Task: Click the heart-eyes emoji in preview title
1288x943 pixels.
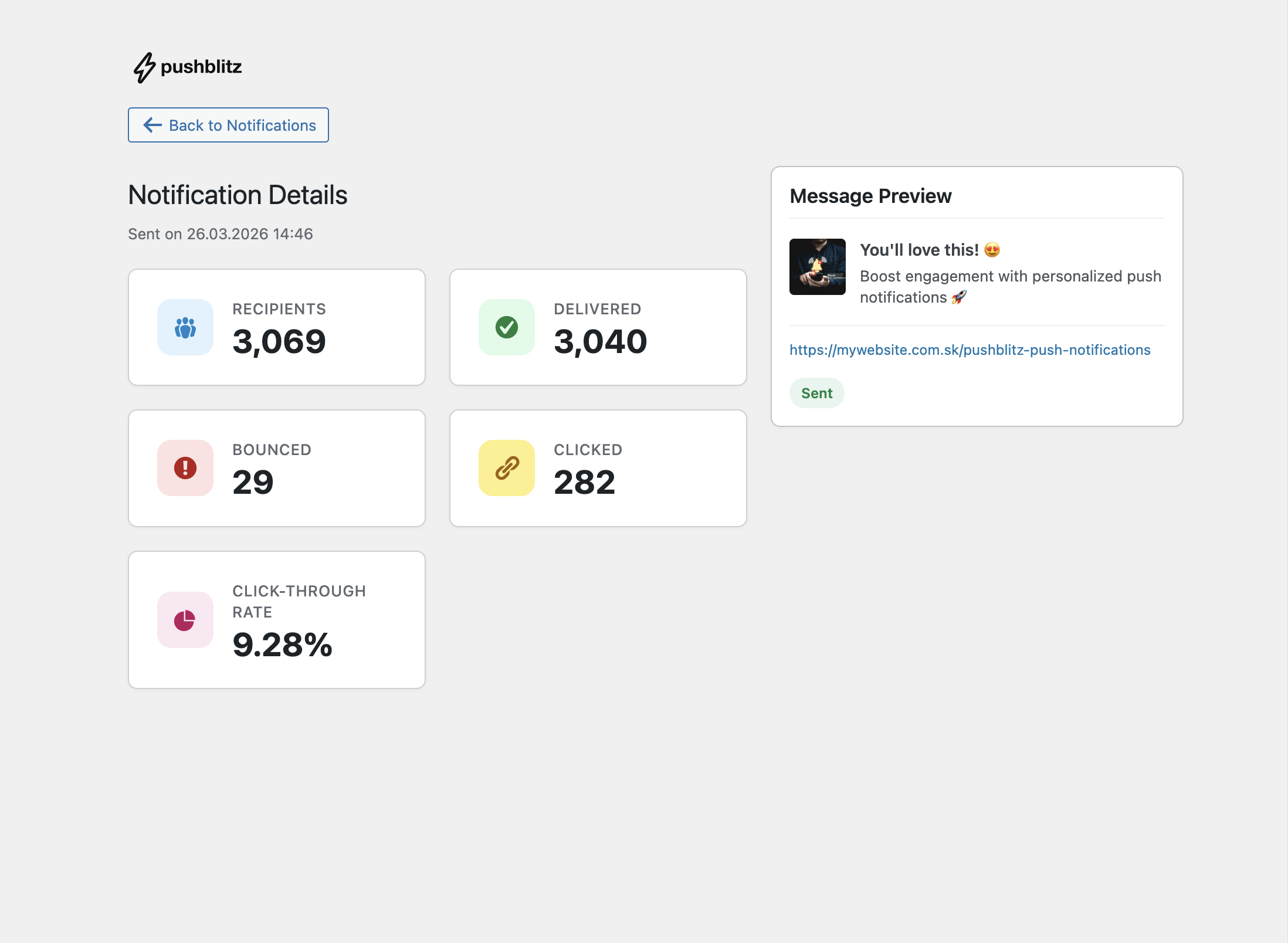Action: tap(992, 250)
